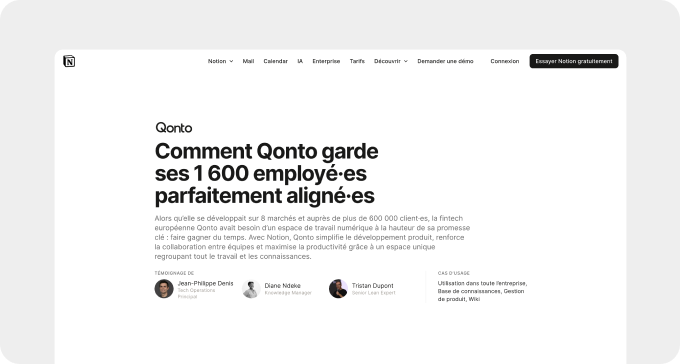This screenshot has width=680, height=364.
Task: Go to the IA page
Action: click(300, 61)
